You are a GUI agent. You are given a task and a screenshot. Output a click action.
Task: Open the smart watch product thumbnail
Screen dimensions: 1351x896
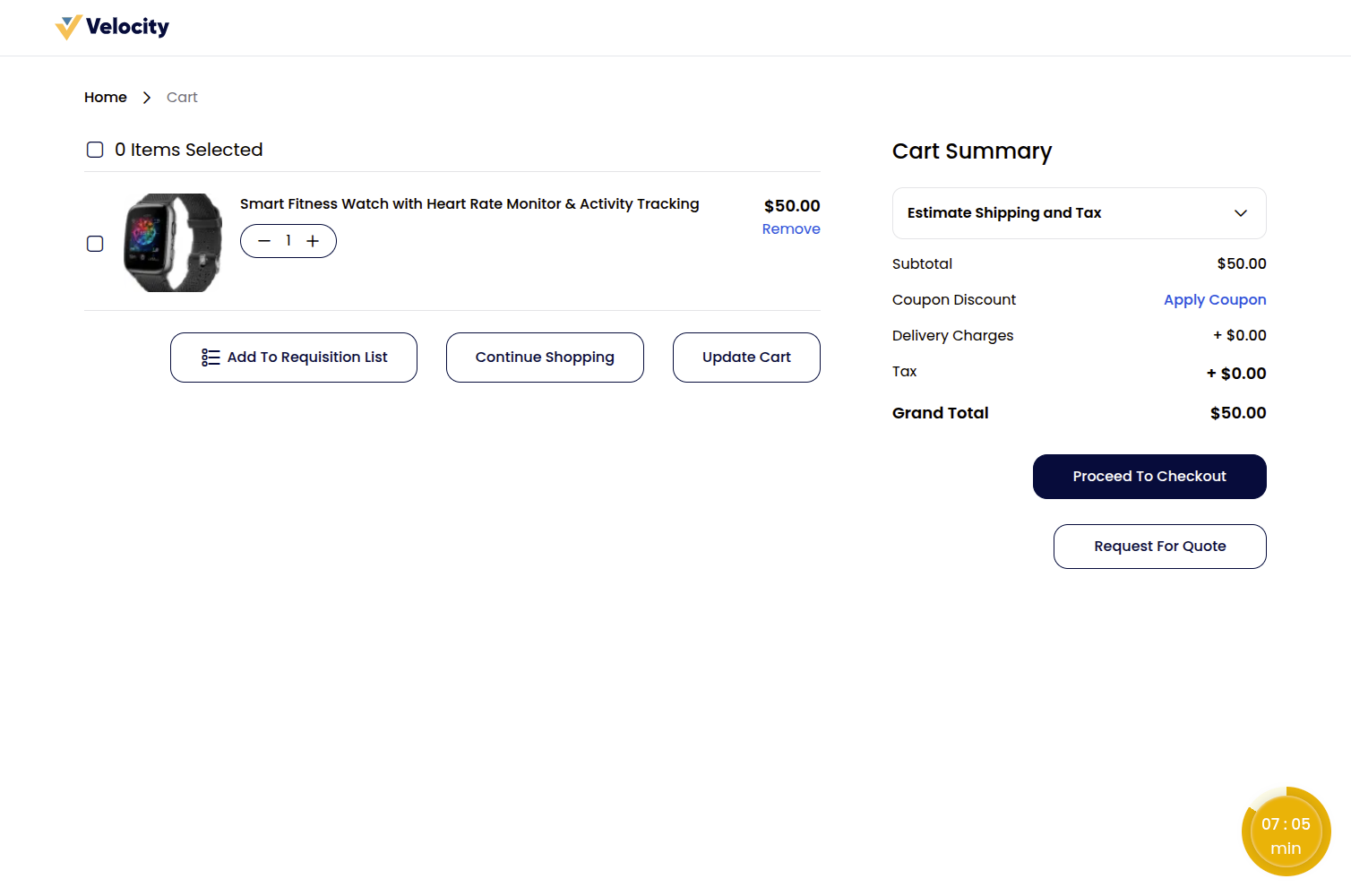point(172,243)
